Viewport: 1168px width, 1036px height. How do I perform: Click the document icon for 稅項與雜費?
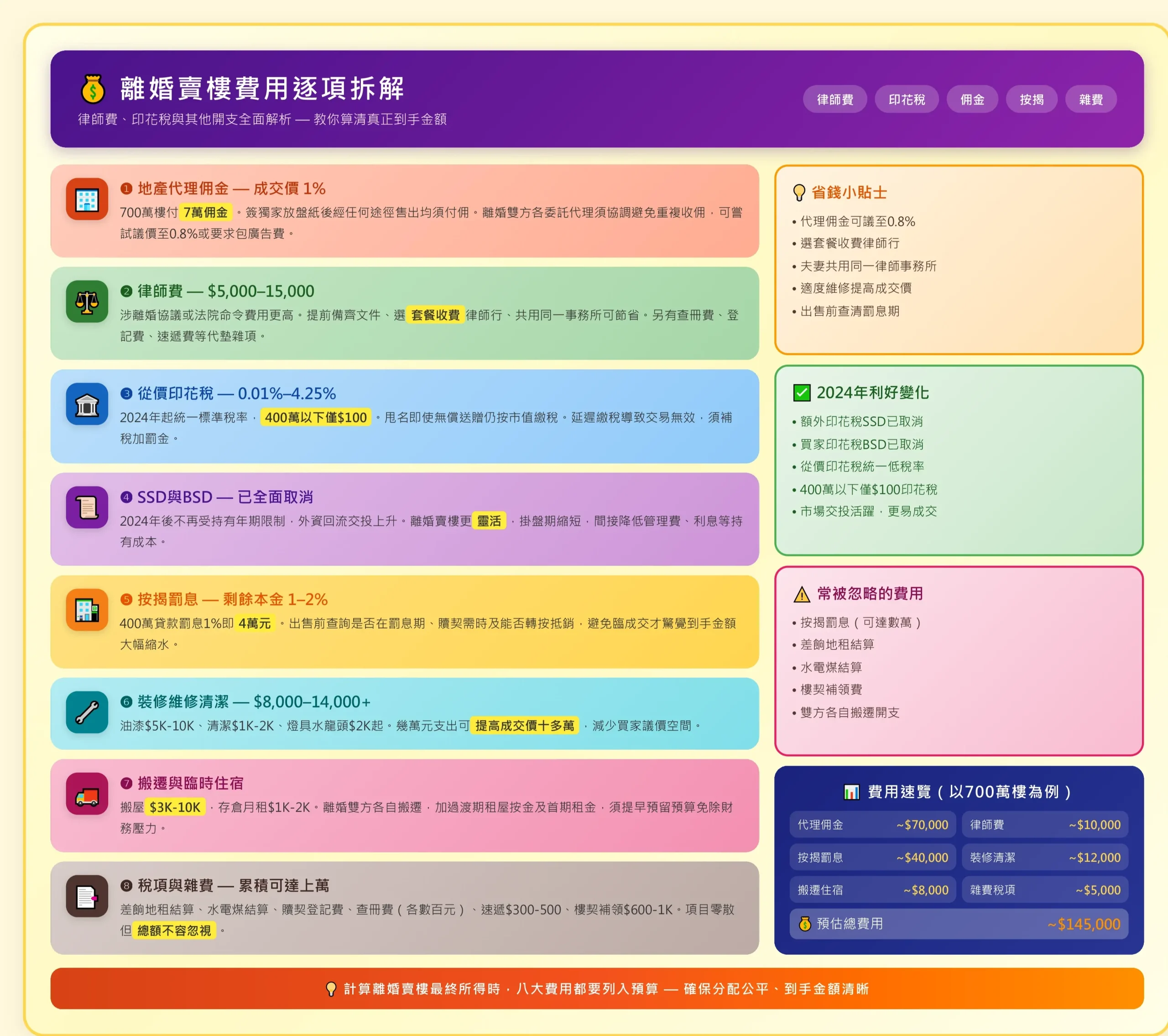pyautogui.click(x=87, y=896)
